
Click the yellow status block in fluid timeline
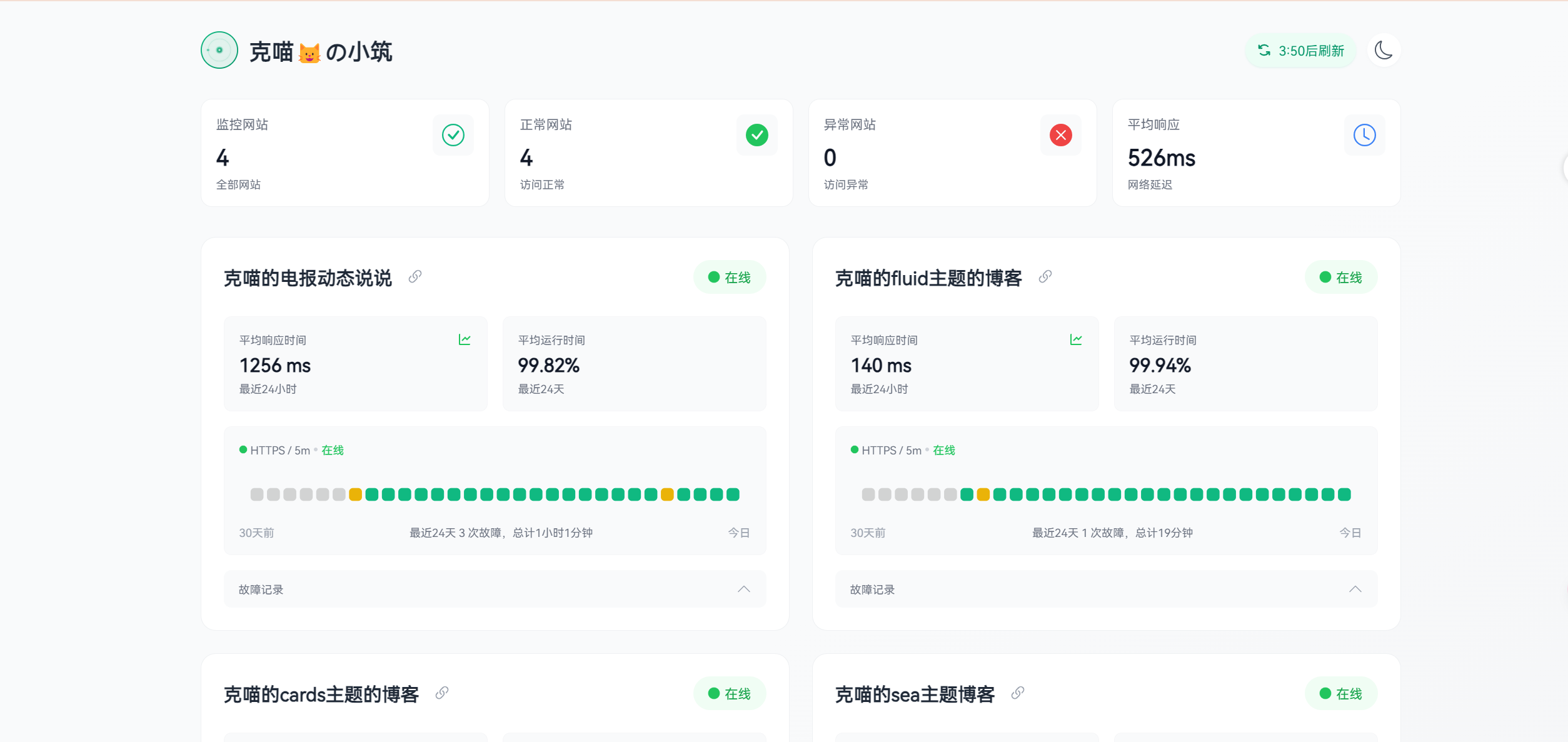pyautogui.click(x=983, y=494)
